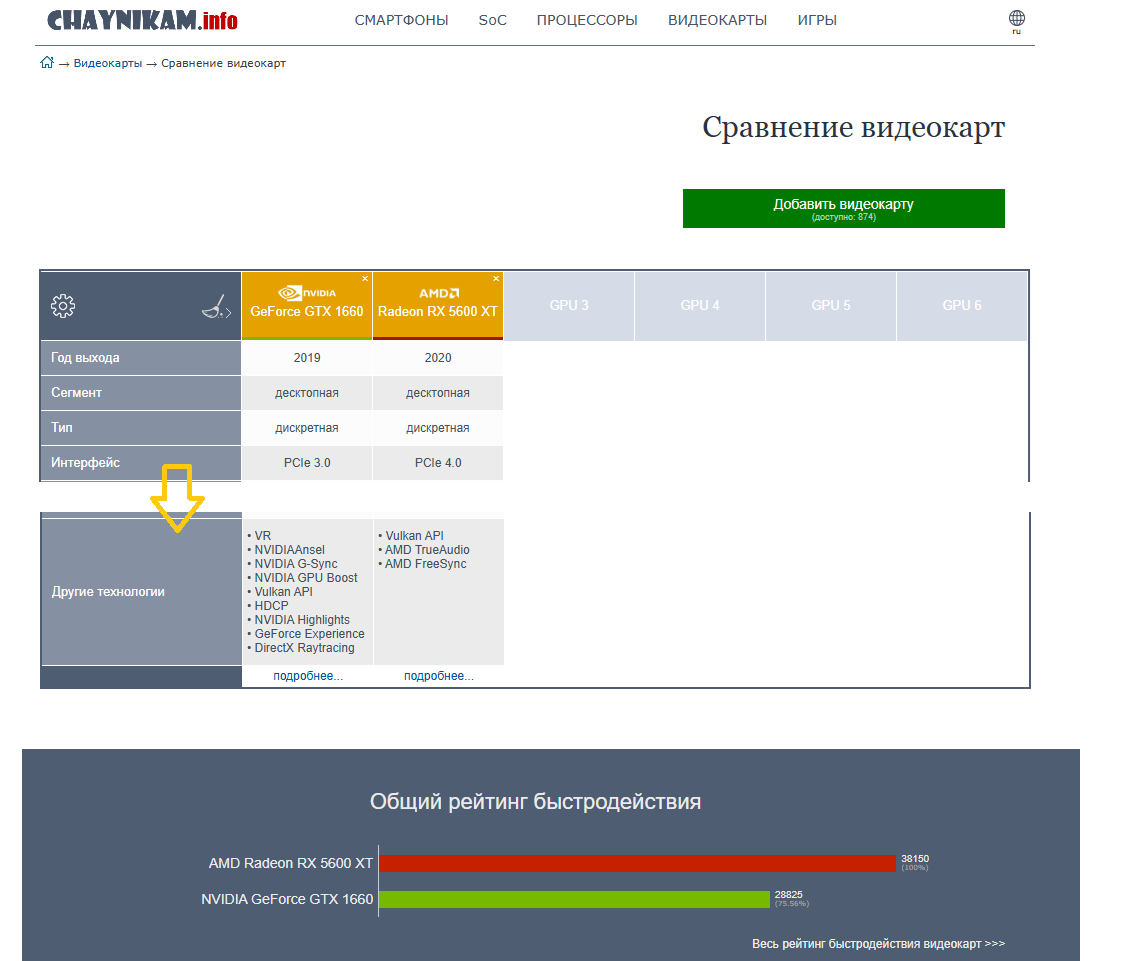The height and width of the screenshot is (961, 1146).
Task: Click the PCIe 4.0 interface cell
Action: tap(438, 463)
